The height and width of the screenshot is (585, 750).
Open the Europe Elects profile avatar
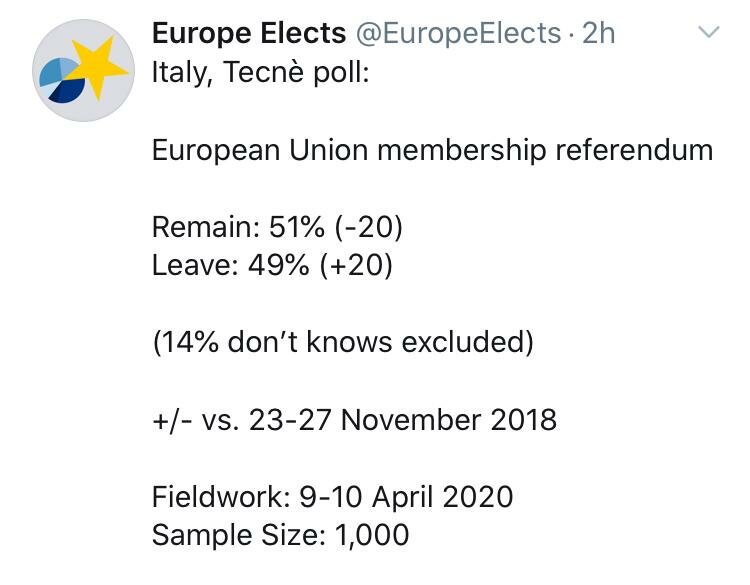(84, 71)
